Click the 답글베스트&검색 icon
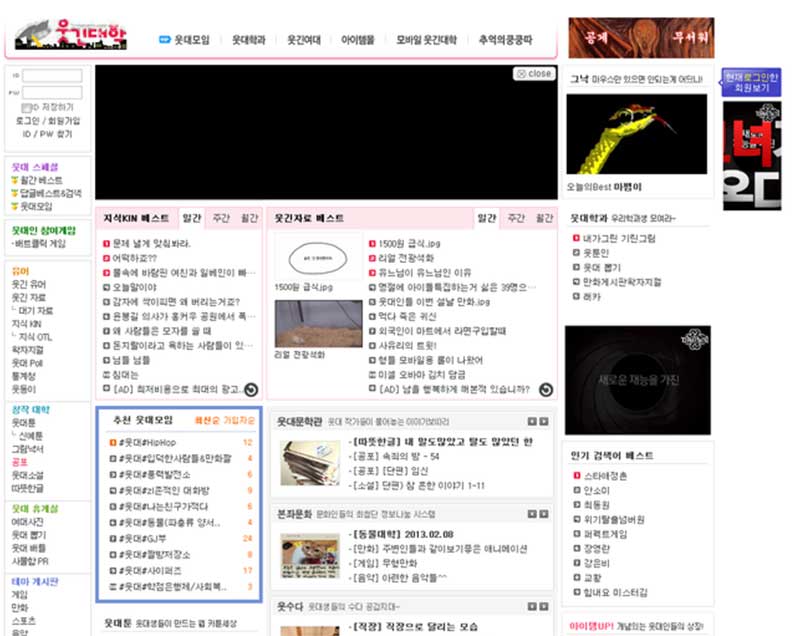Image resolution: width=800 pixels, height=636 pixels. pyautogui.click(x=13, y=193)
